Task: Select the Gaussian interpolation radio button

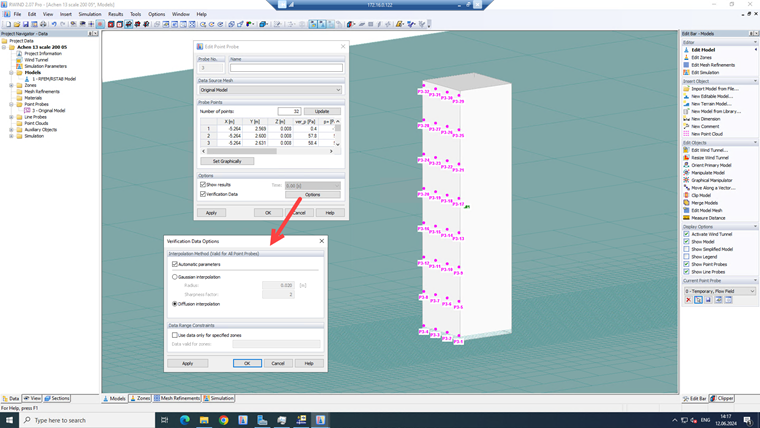Action: pyautogui.click(x=174, y=277)
